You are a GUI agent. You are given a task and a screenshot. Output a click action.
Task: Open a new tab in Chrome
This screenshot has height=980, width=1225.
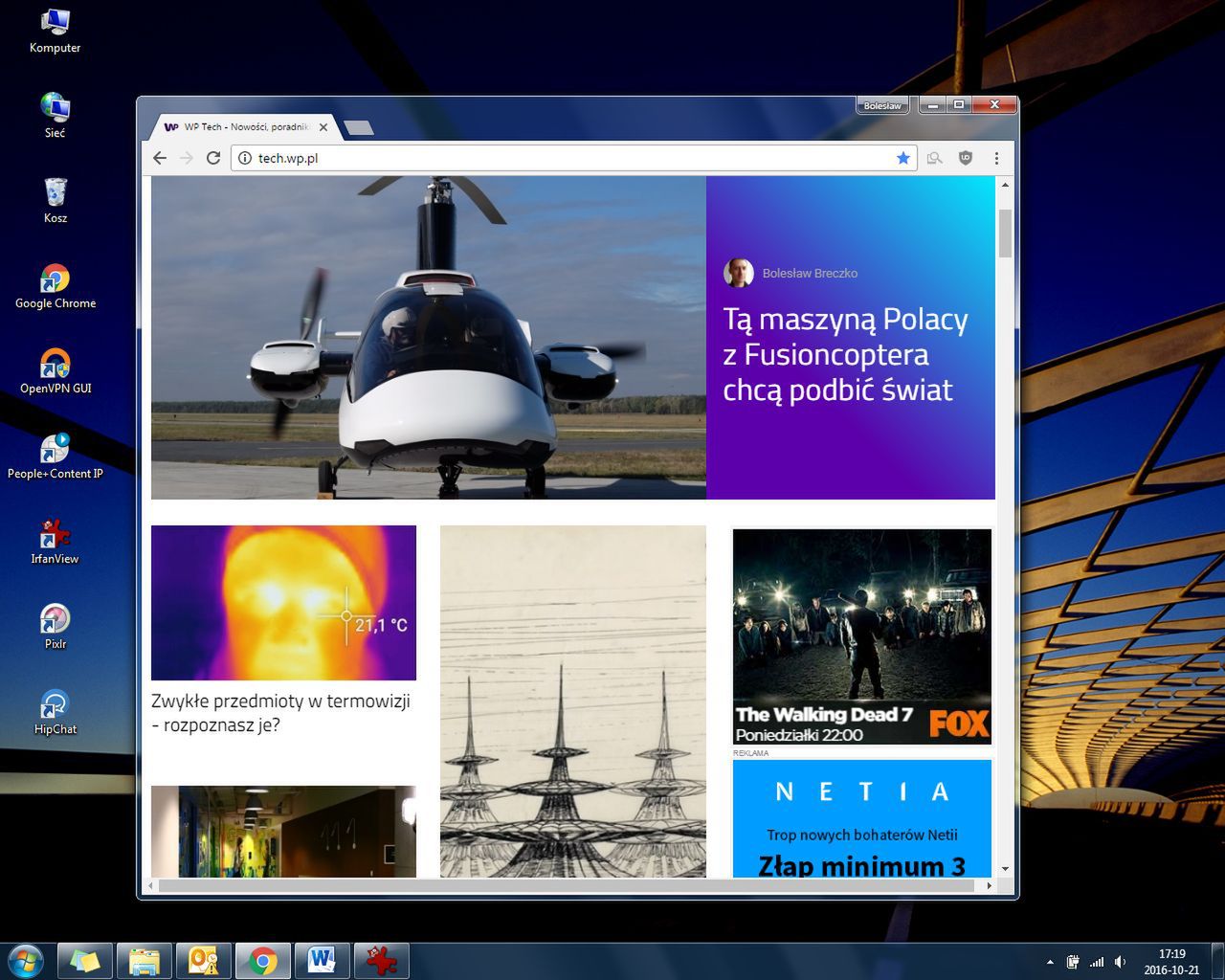pyautogui.click(x=358, y=127)
